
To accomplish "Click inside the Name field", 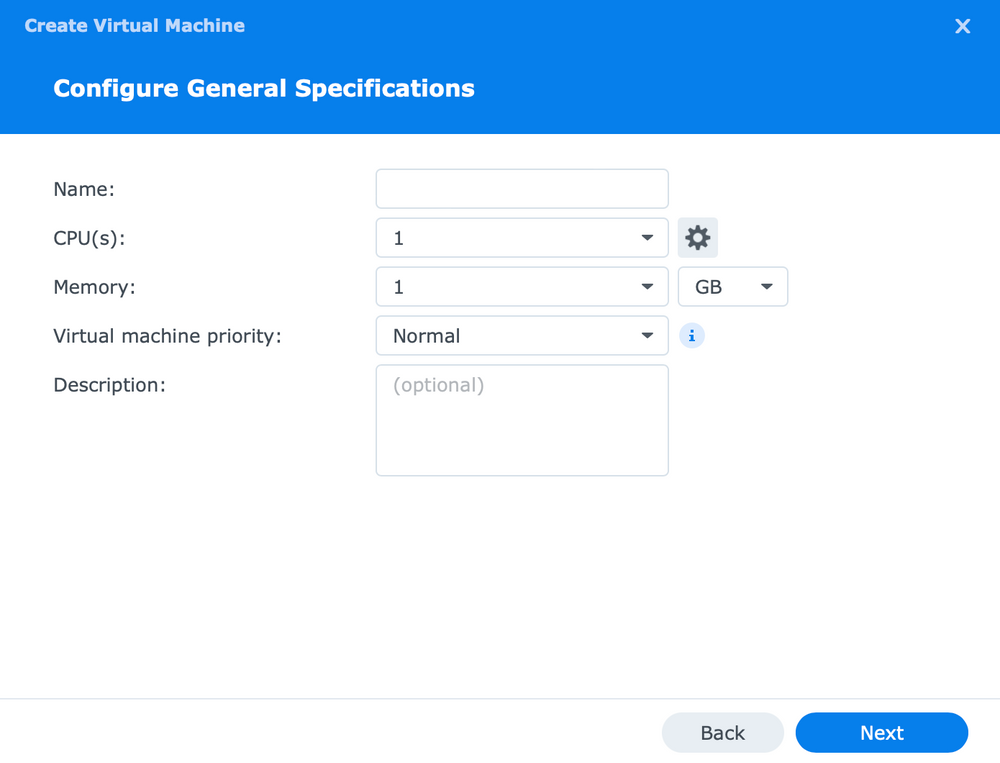I will [x=521, y=188].
